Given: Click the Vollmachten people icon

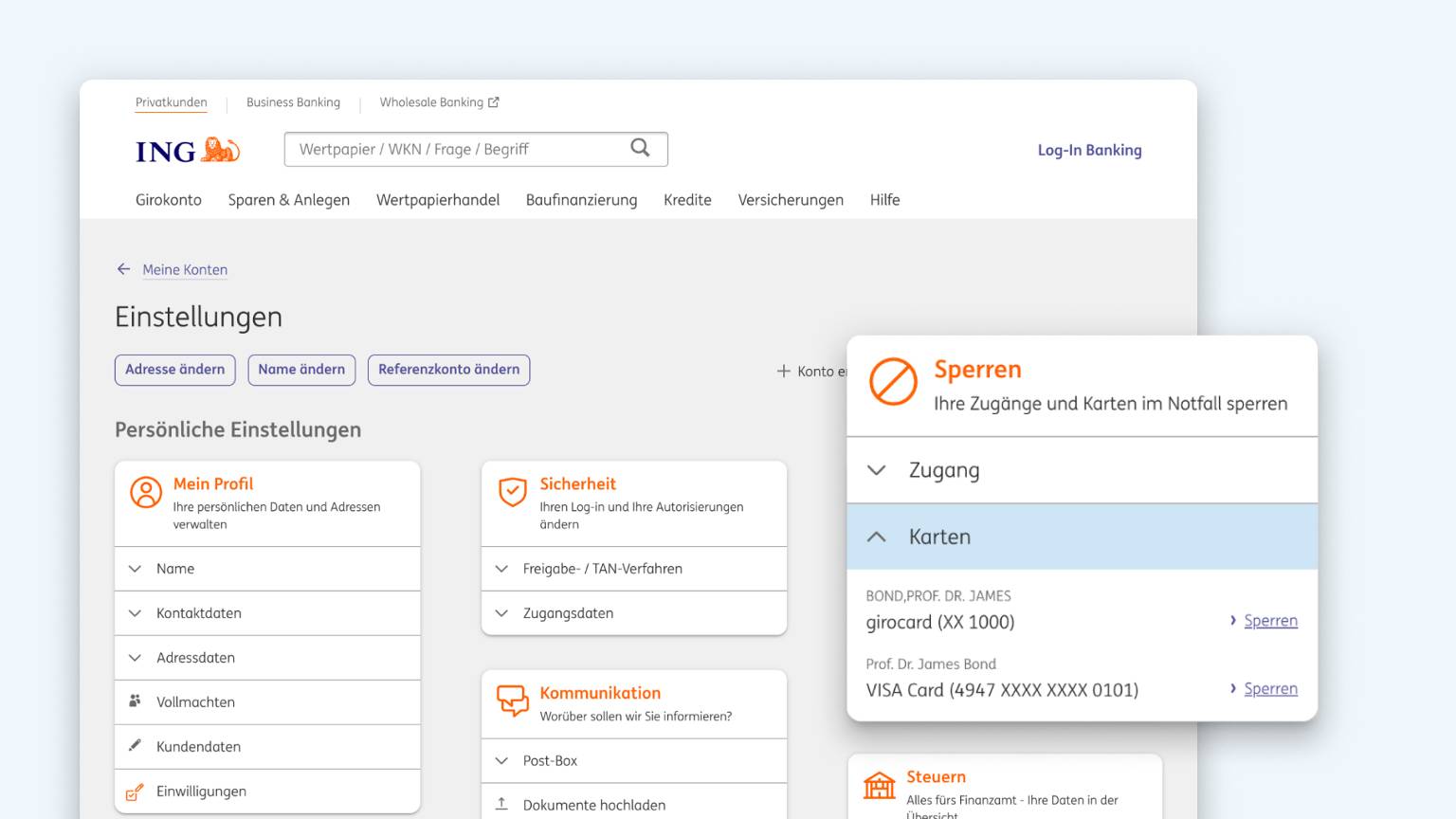Looking at the screenshot, I should [135, 701].
